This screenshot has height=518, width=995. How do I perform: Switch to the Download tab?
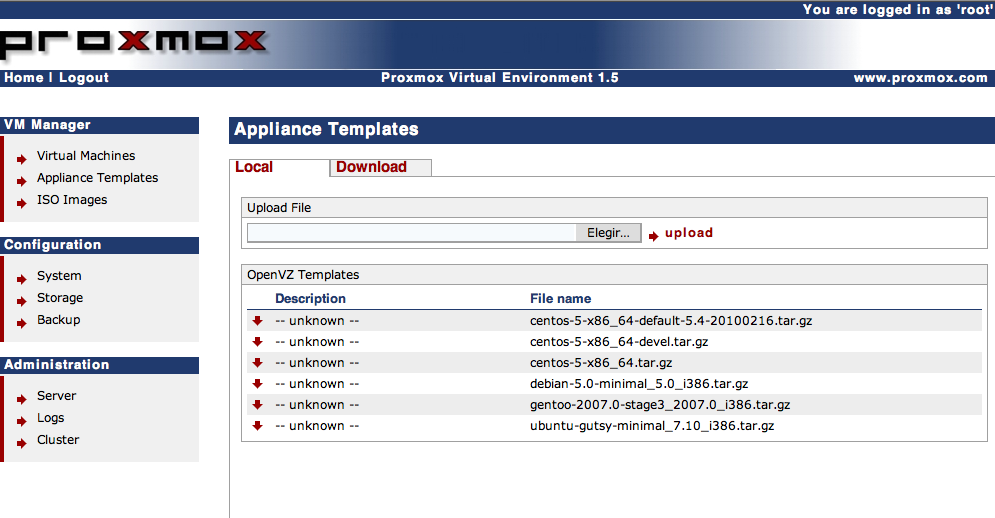coord(371,167)
